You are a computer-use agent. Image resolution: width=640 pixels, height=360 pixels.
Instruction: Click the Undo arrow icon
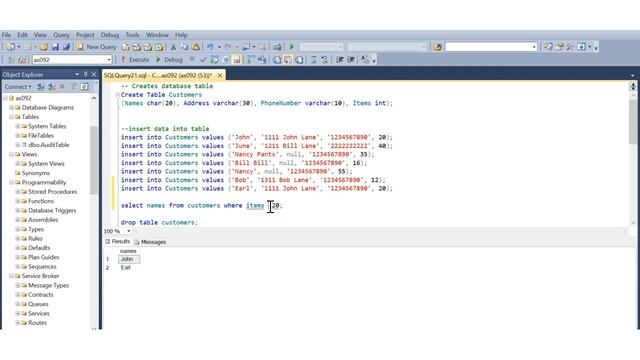(x=210, y=47)
